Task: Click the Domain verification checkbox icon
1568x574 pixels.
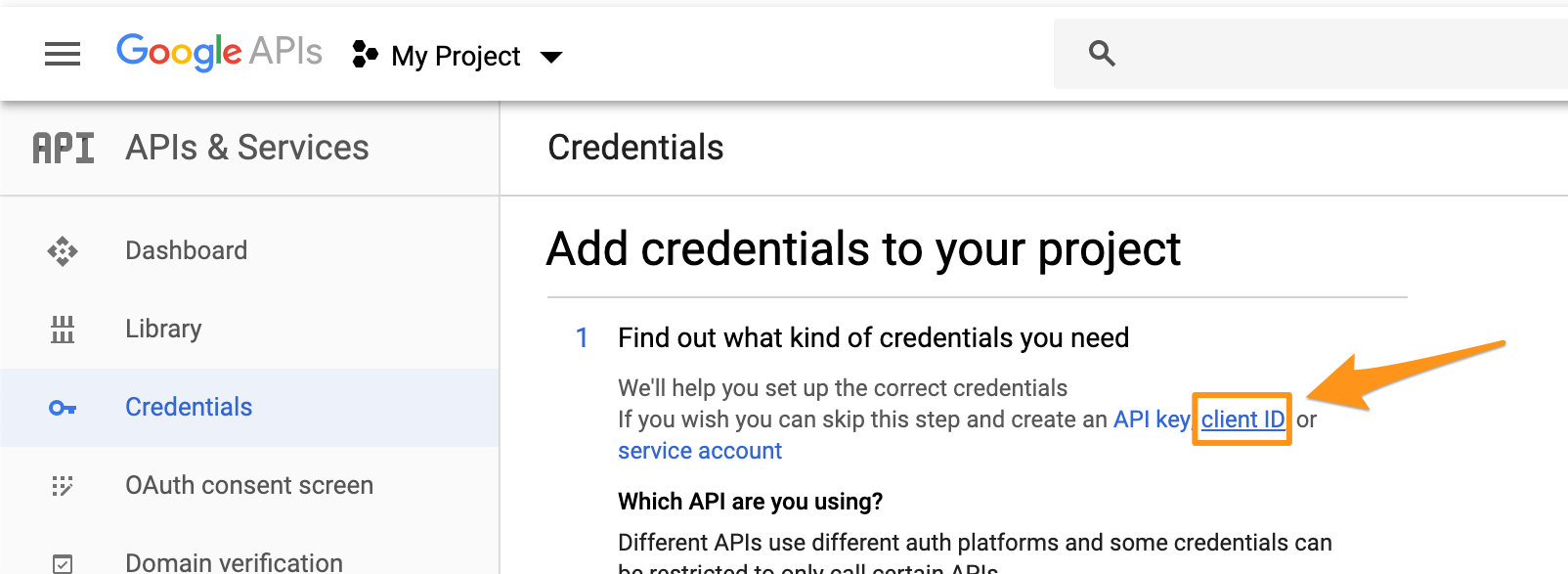Action: point(63,563)
